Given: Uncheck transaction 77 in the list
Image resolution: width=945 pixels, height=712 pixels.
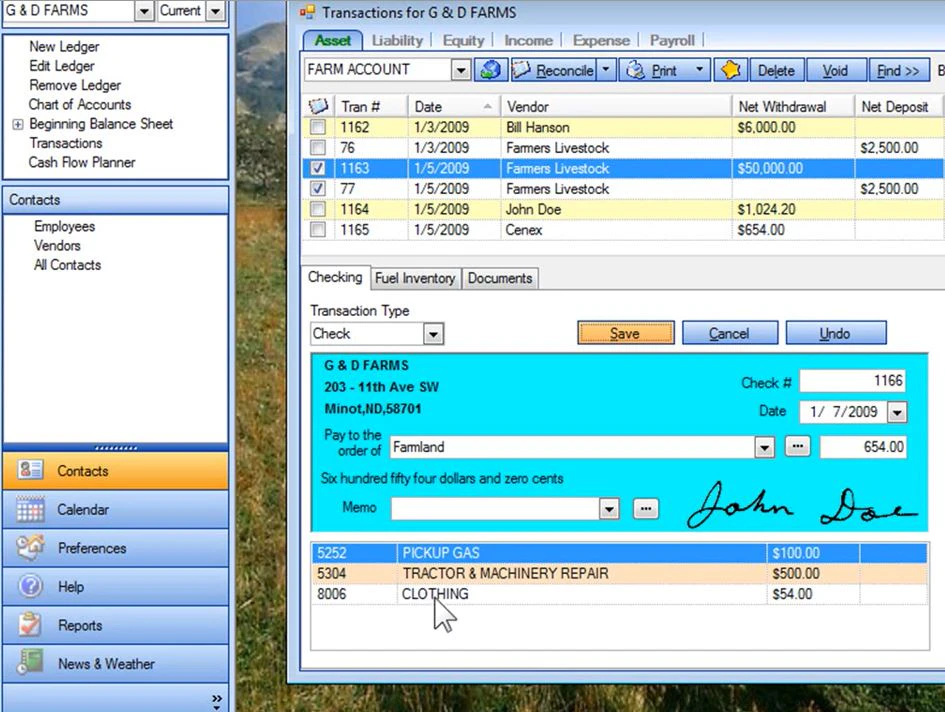Looking at the screenshot, I should point(317,188).
